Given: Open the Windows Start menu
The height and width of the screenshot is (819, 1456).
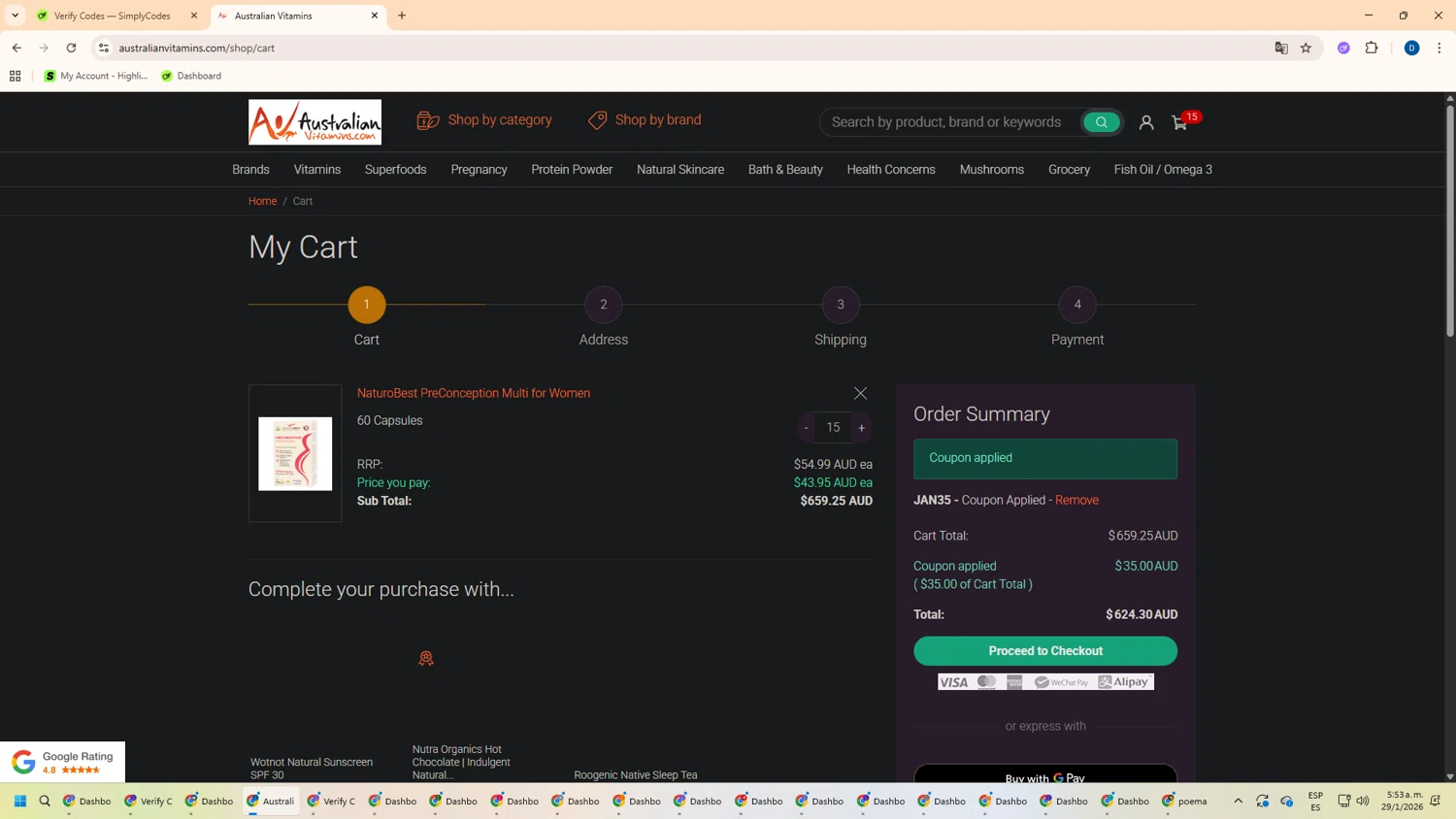Looking at the screenshot, I should pos(19,802).
